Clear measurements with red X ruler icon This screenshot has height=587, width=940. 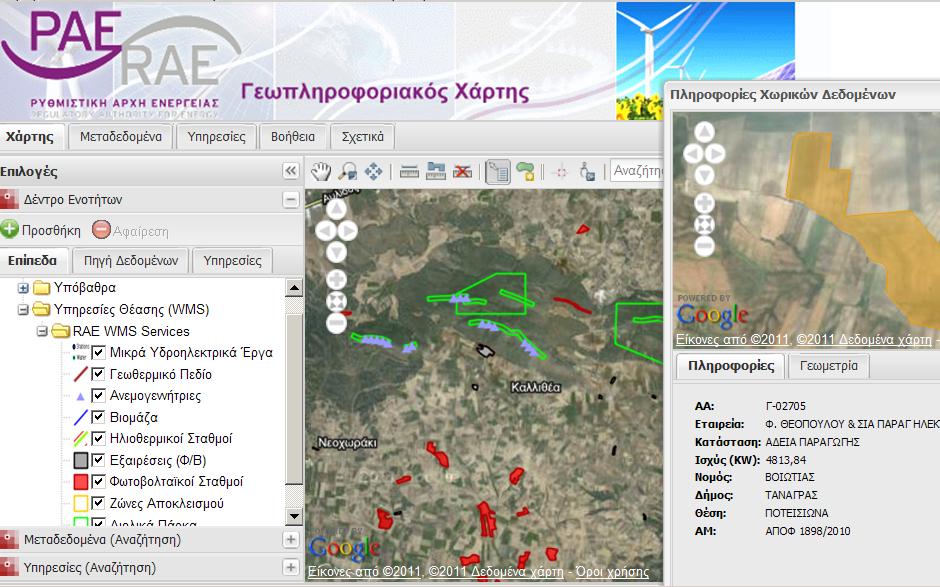461,171
